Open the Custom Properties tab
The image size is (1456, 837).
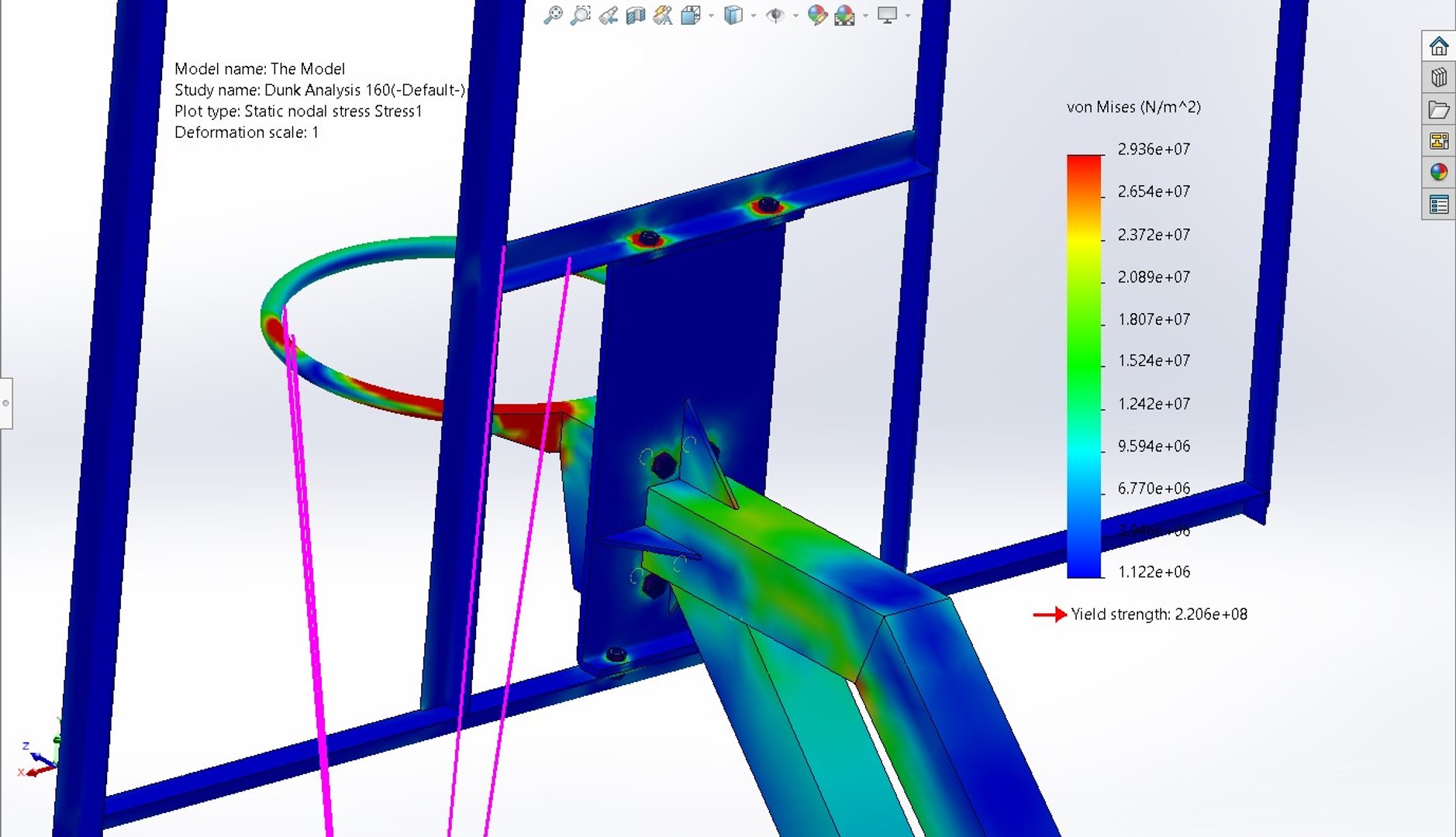[1439, 205]
